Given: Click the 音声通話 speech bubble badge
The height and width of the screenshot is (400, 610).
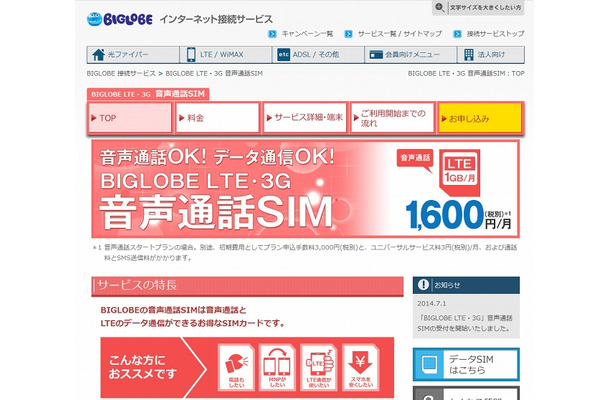Looking at the screenshot, I should pos(415,160).
